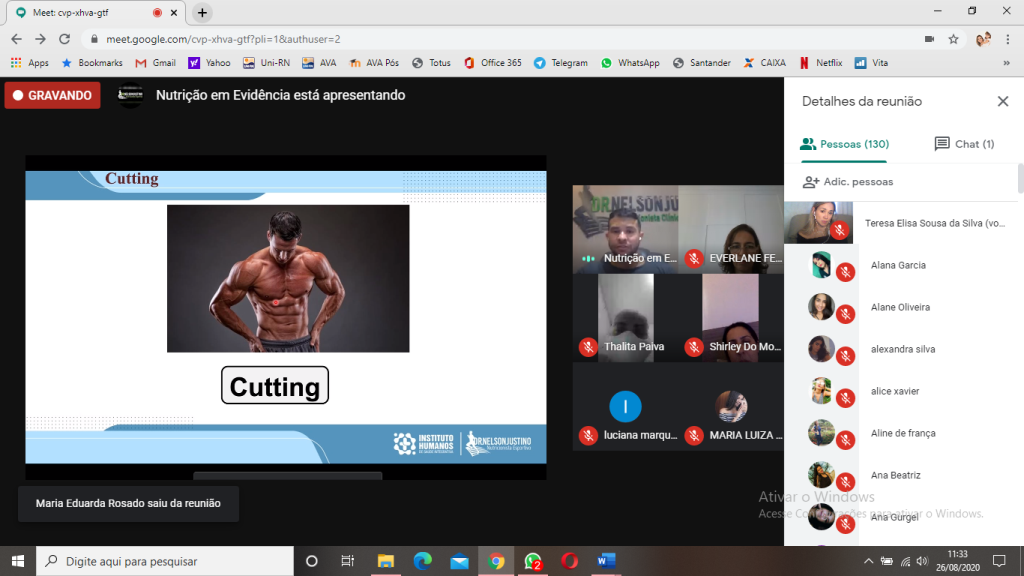This screenshot has height=576, width=1024.
Task: Click Aline de frança's muted microphone icon
Action: (846, 440)
